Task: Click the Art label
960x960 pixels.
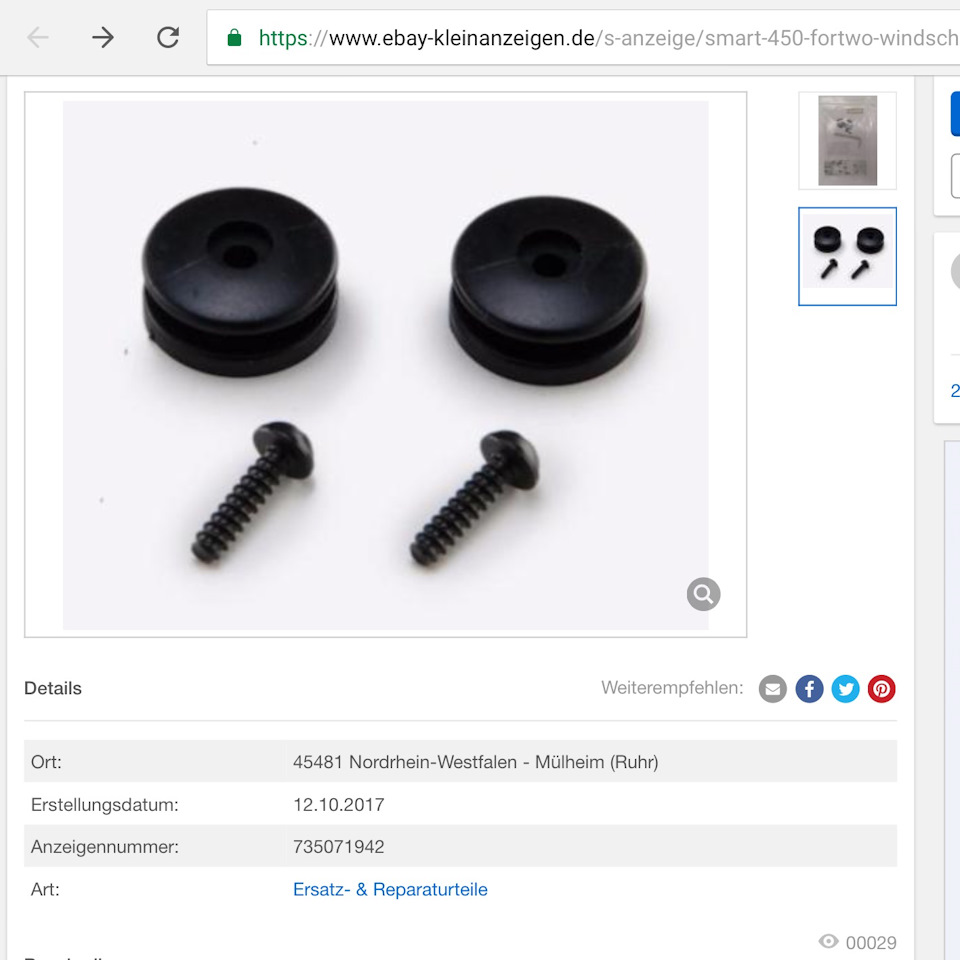Action: click(45, 889)
